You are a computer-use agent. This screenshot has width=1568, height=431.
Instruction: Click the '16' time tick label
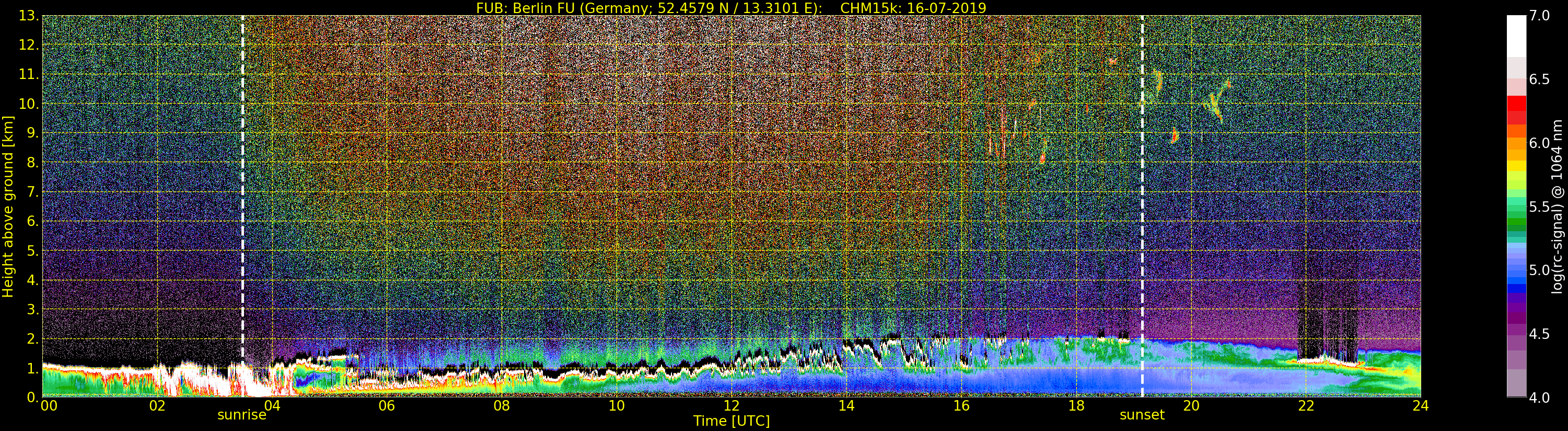tap(961, 406)
